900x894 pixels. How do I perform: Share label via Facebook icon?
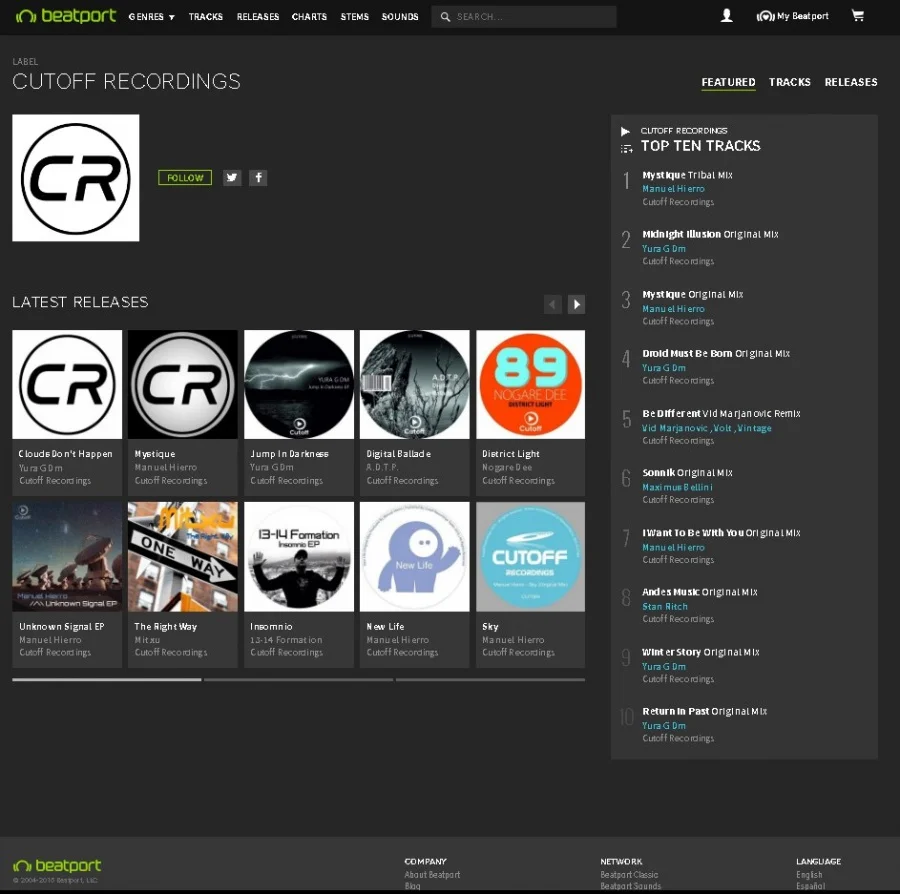click(x=258, y=178)
